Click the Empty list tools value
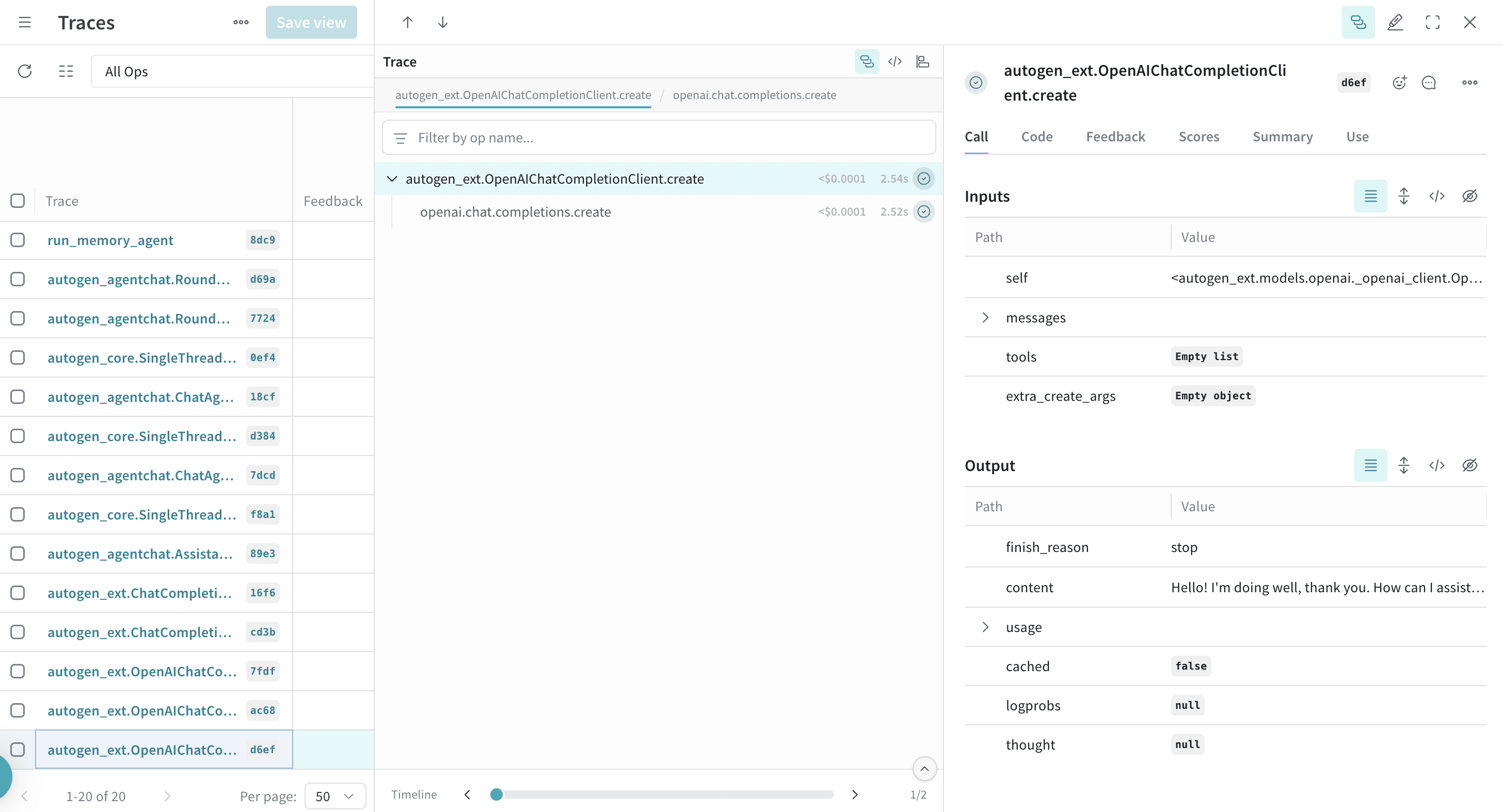Screen dimensions: 1503x812 (1207, 356)
